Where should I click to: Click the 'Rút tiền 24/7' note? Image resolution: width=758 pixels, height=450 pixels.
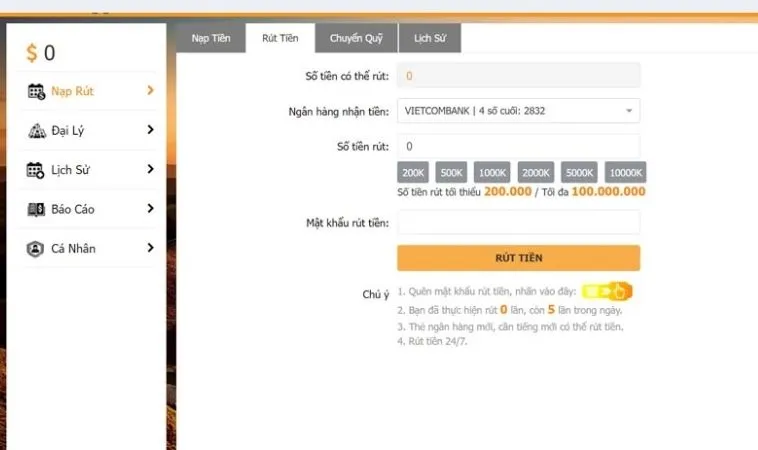tap(432, 341)
